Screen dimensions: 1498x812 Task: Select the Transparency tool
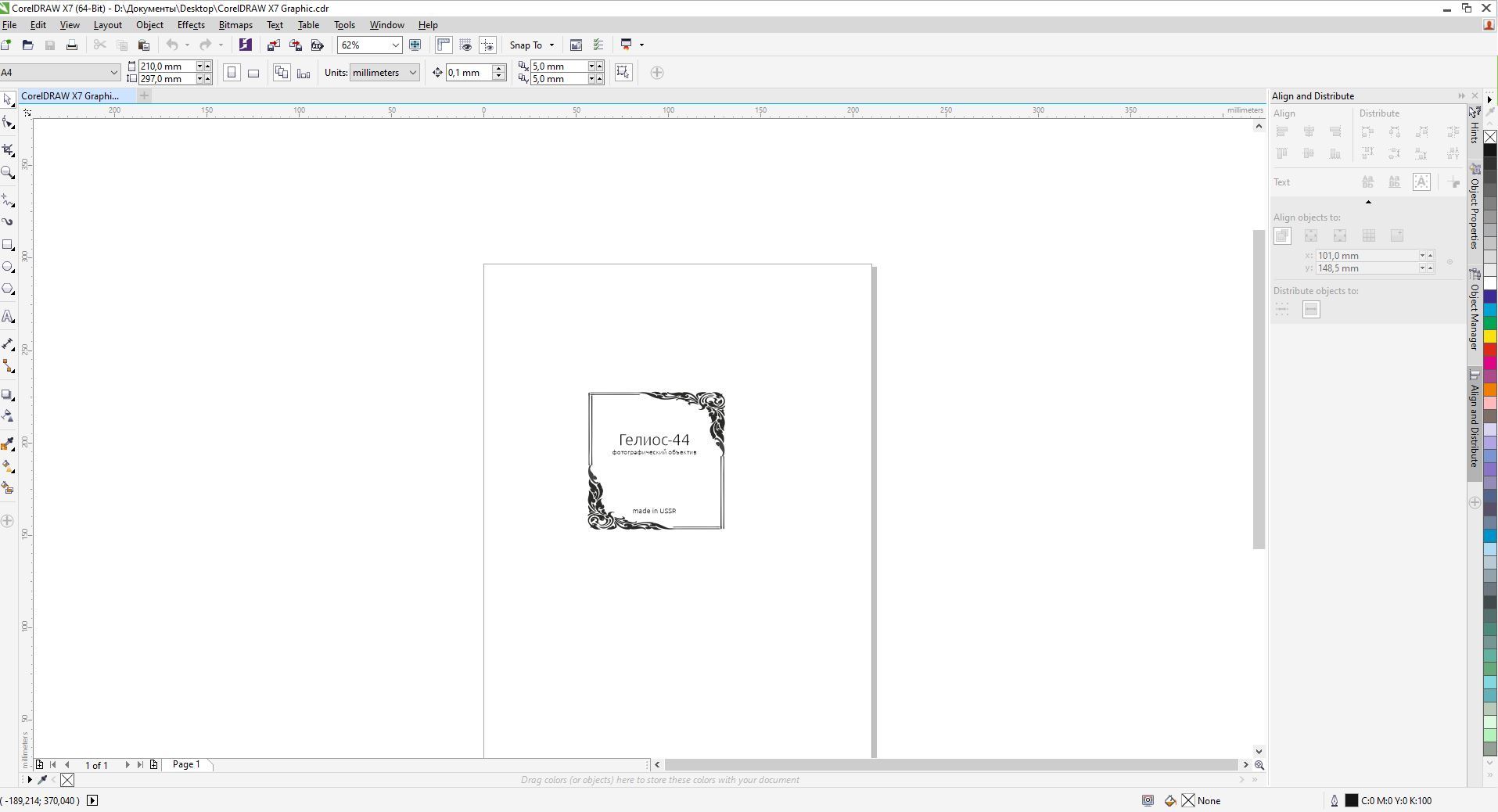pos(9,416)
